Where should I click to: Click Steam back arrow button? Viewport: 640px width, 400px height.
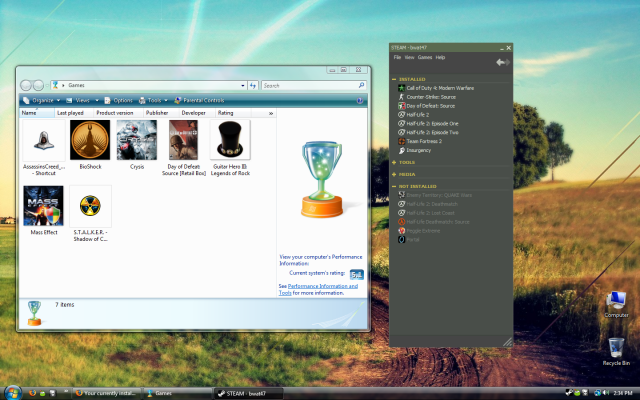[500, 62]
